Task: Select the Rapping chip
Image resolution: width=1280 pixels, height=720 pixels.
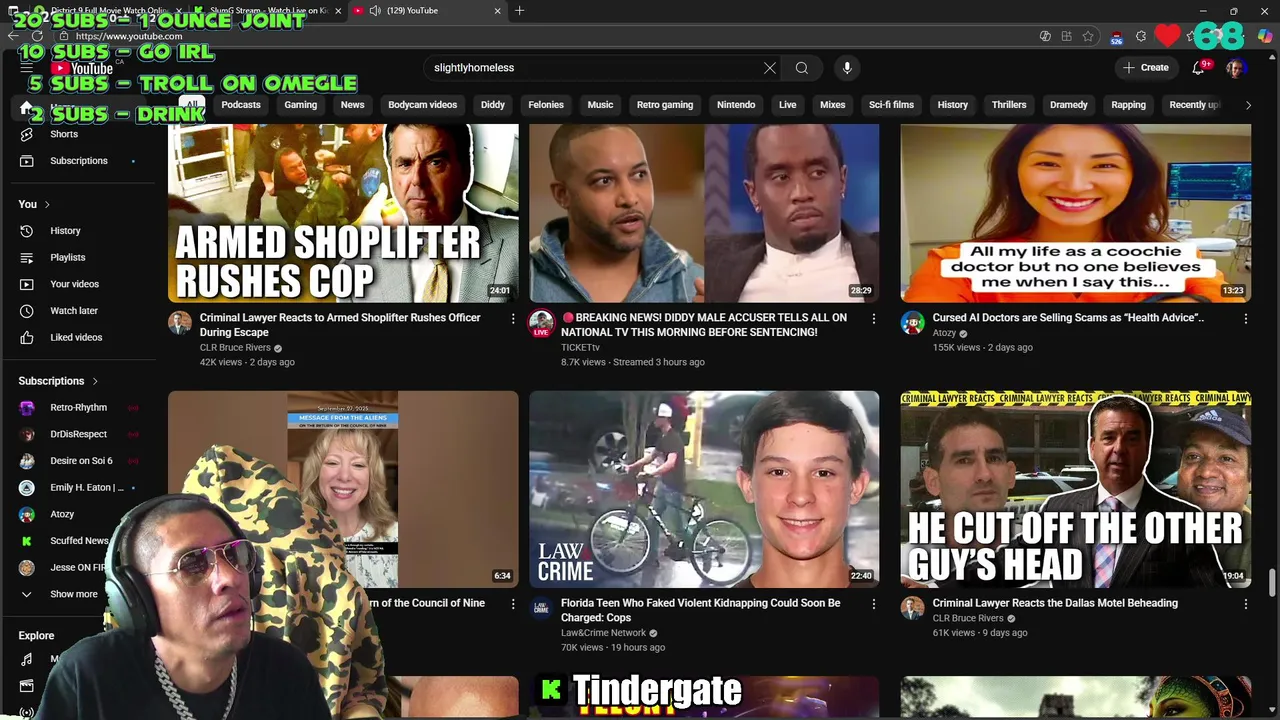Action: pos(1128,105)
